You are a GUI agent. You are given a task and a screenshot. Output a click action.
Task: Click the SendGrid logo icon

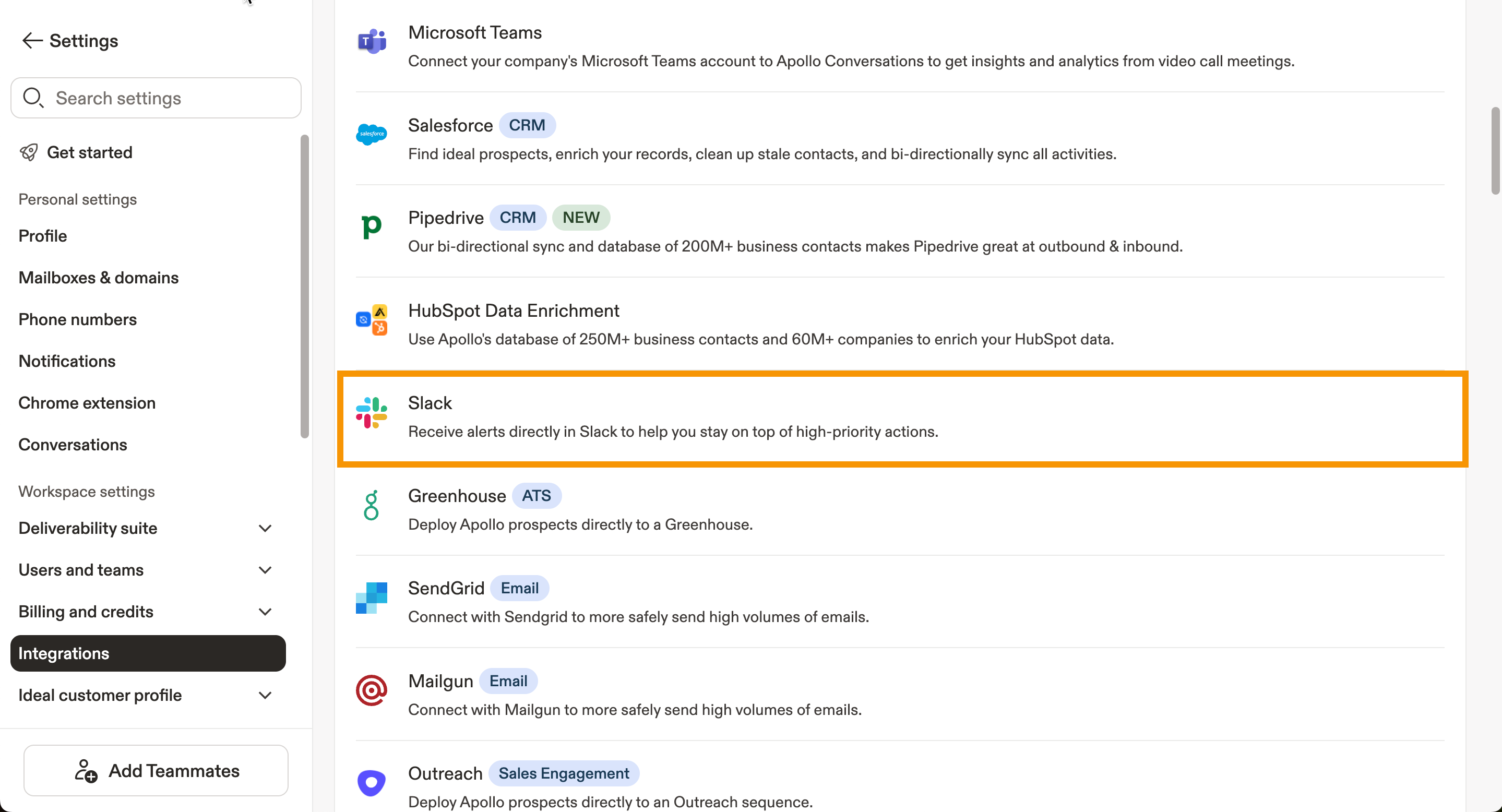[x=372, y=598]
